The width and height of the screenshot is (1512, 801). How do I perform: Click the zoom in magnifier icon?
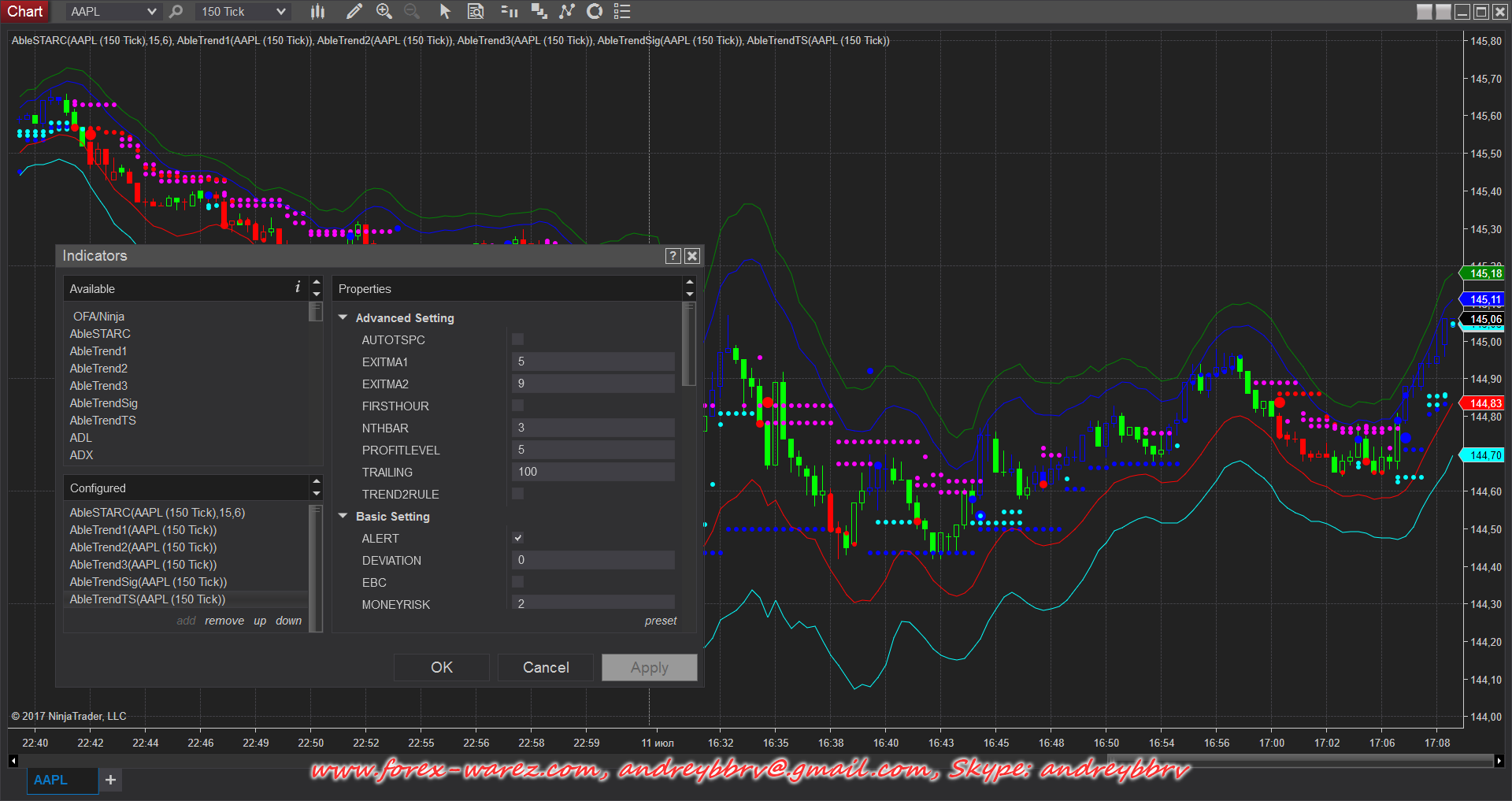(384, 11)
